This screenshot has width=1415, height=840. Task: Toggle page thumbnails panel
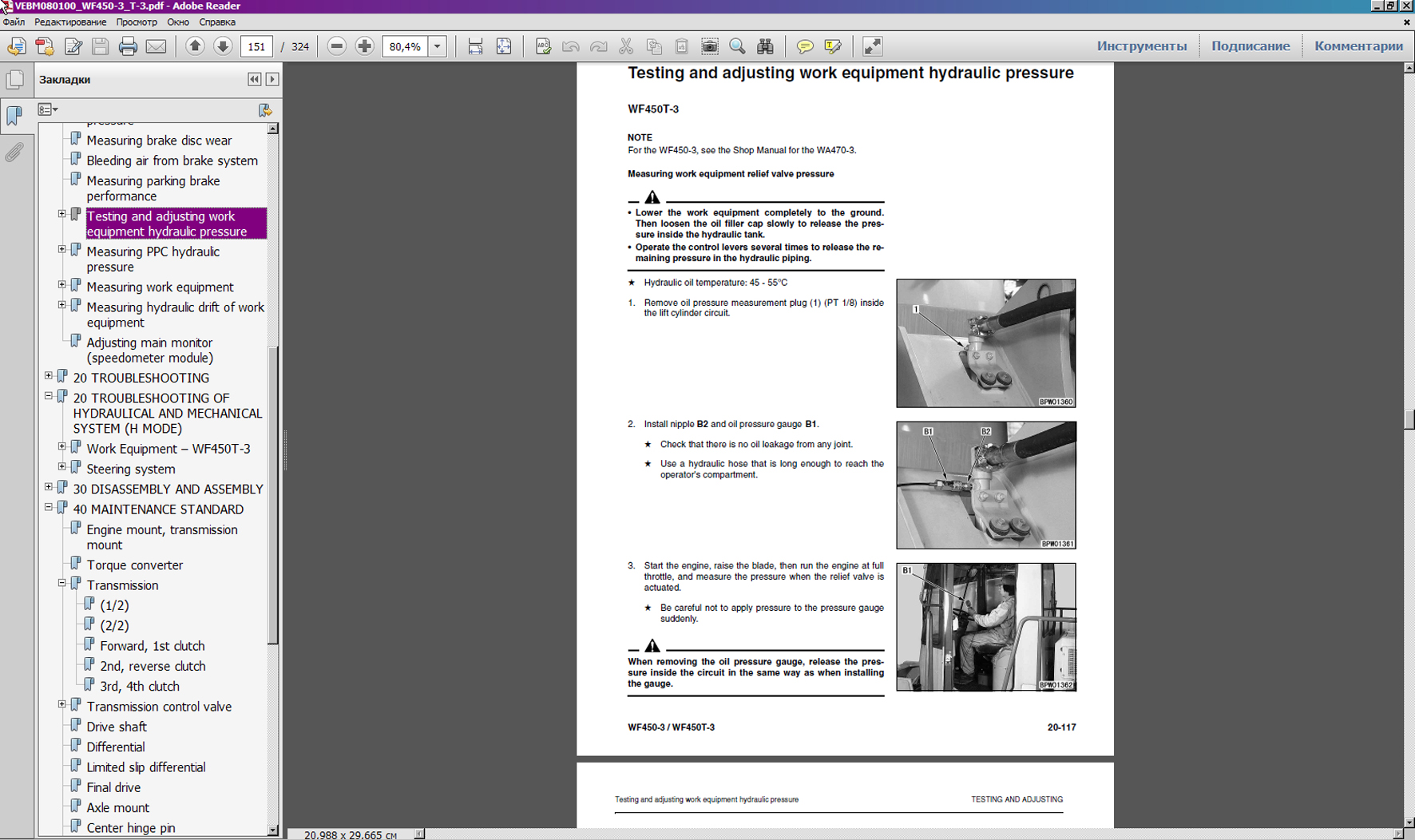(x=14, y=80)
